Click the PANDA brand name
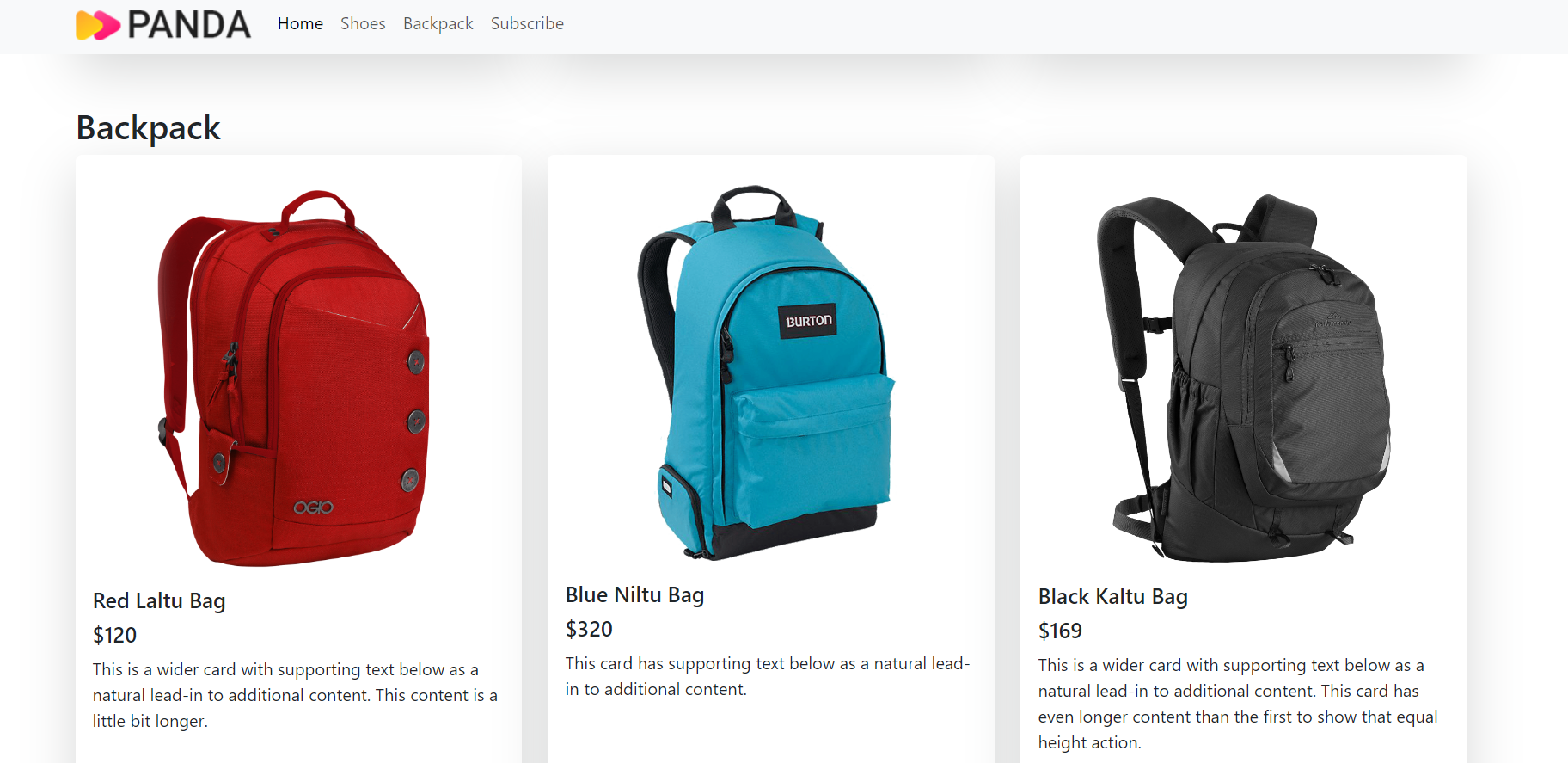 point(189,25)
